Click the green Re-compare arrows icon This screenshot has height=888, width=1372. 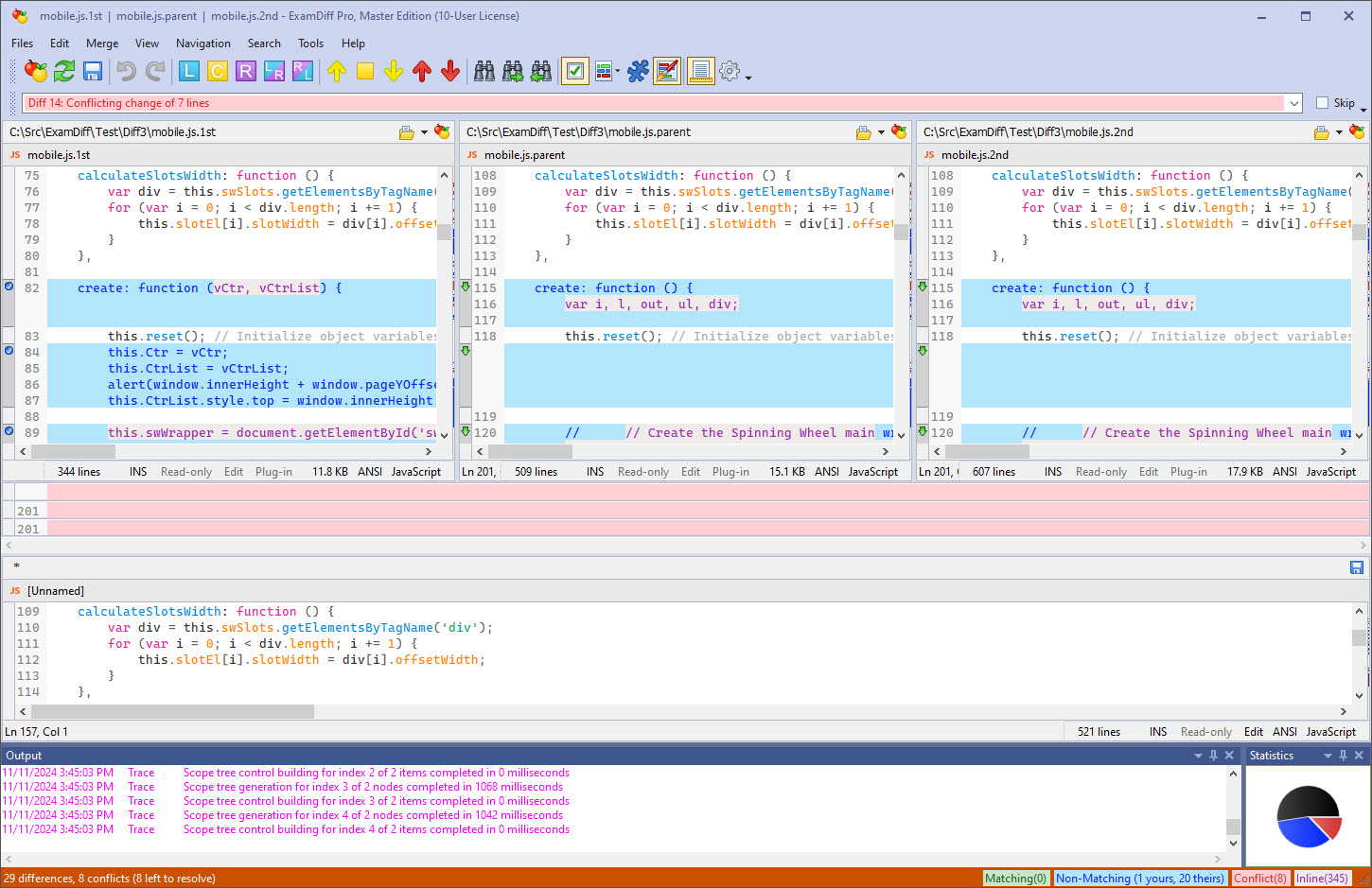coord(64,71)
